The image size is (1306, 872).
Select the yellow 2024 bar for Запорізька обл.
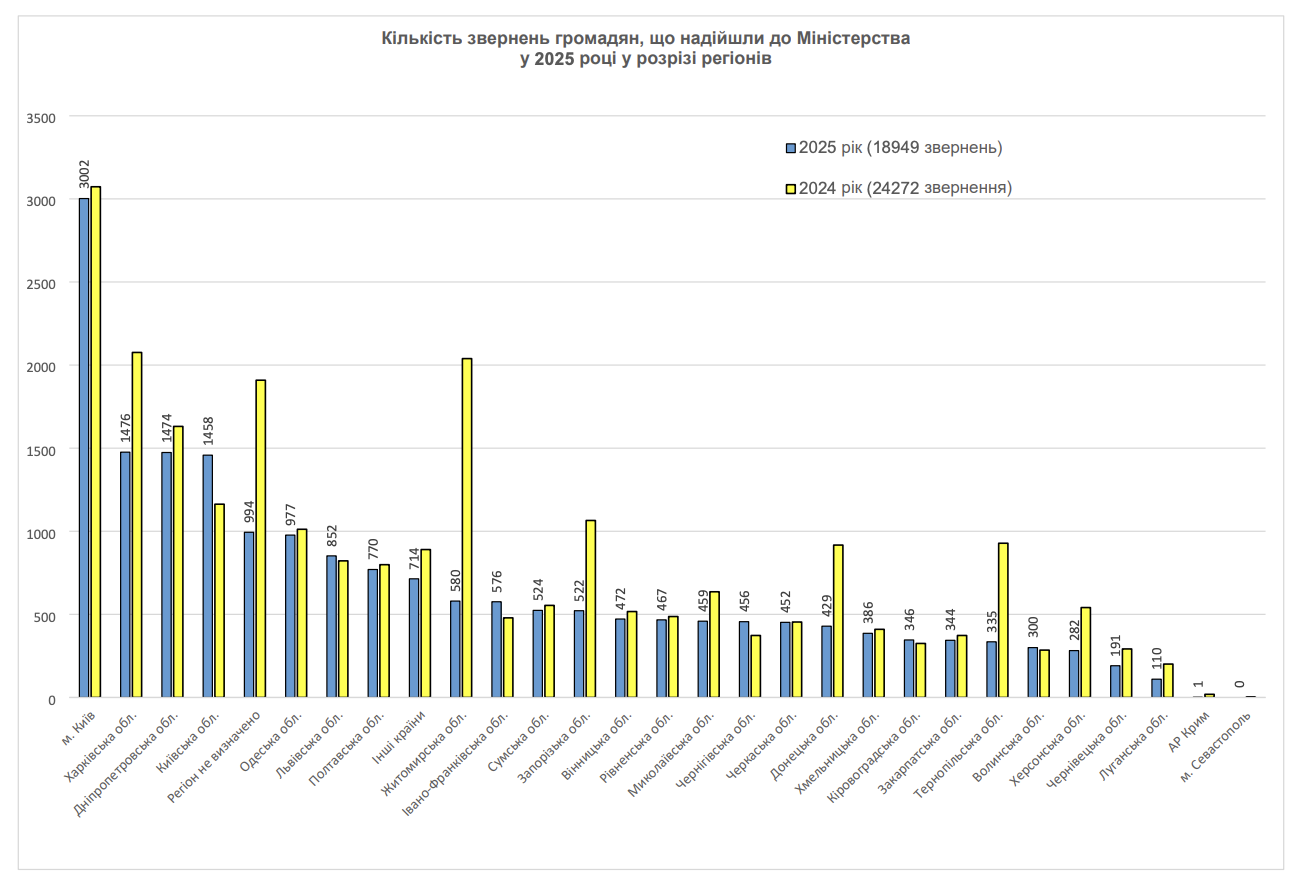590,608
